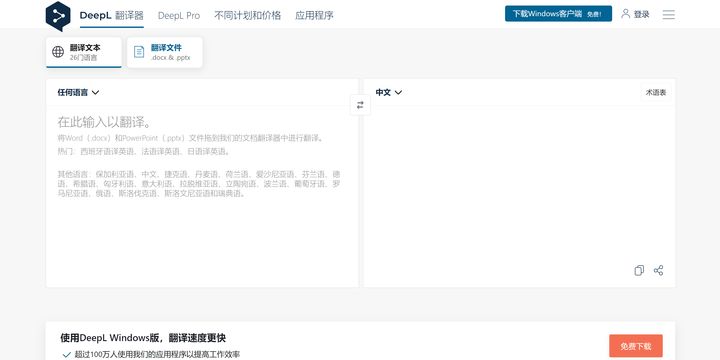
Task: Go to DeepL Pro page
Action: (179, 16)
